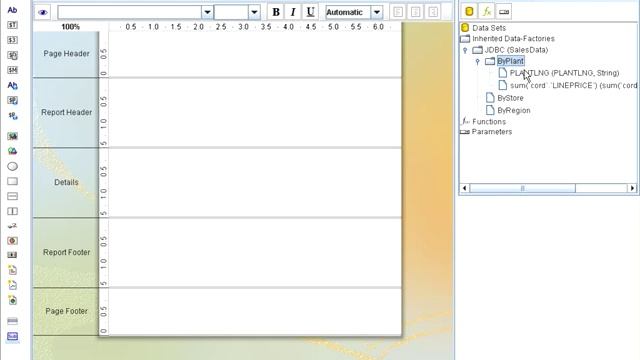Viewport: 640px width, 360px height.
Task: Click the data tree scroll-left arrow
Action: coord(464,188)
